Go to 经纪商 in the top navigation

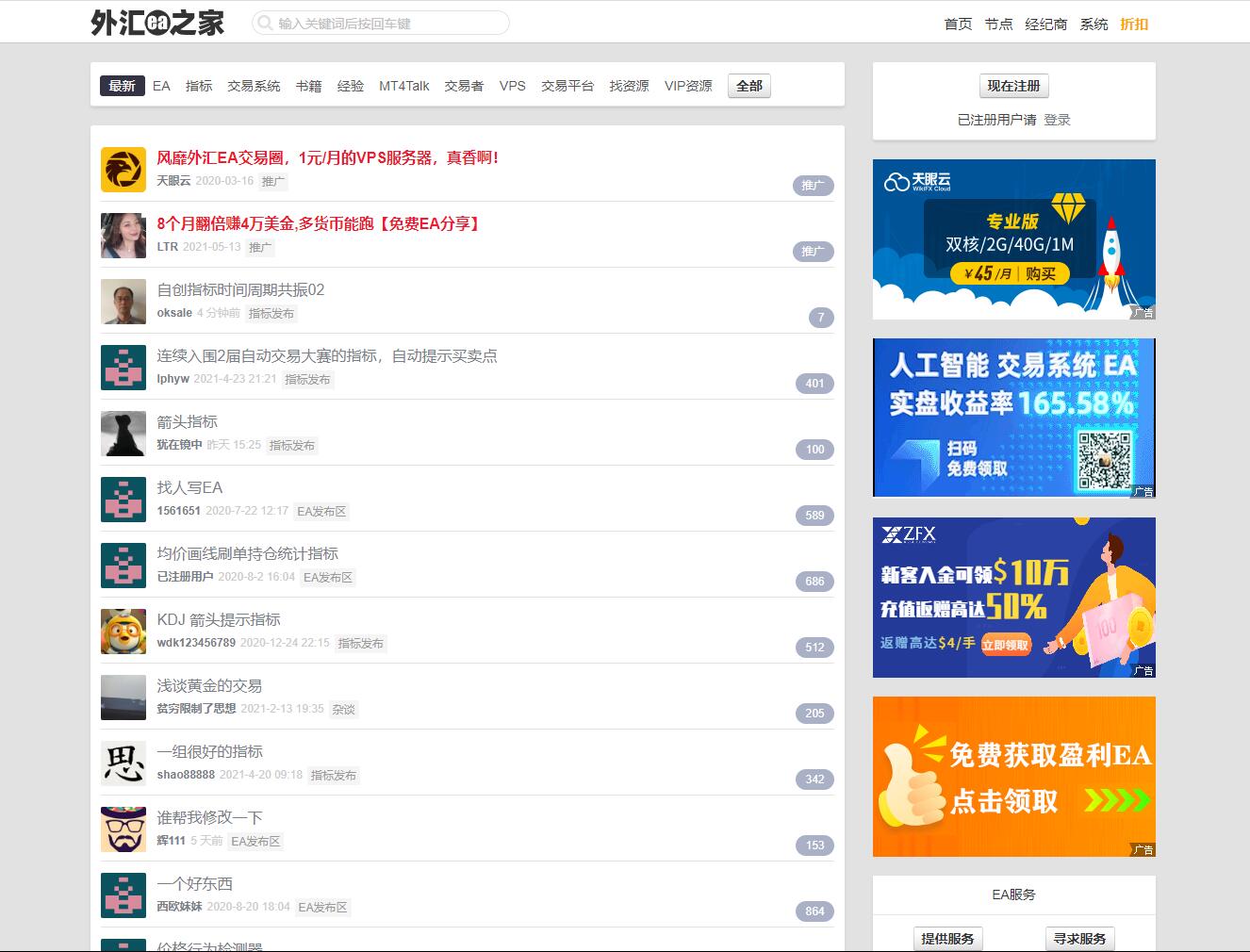tap(1045, 24)
